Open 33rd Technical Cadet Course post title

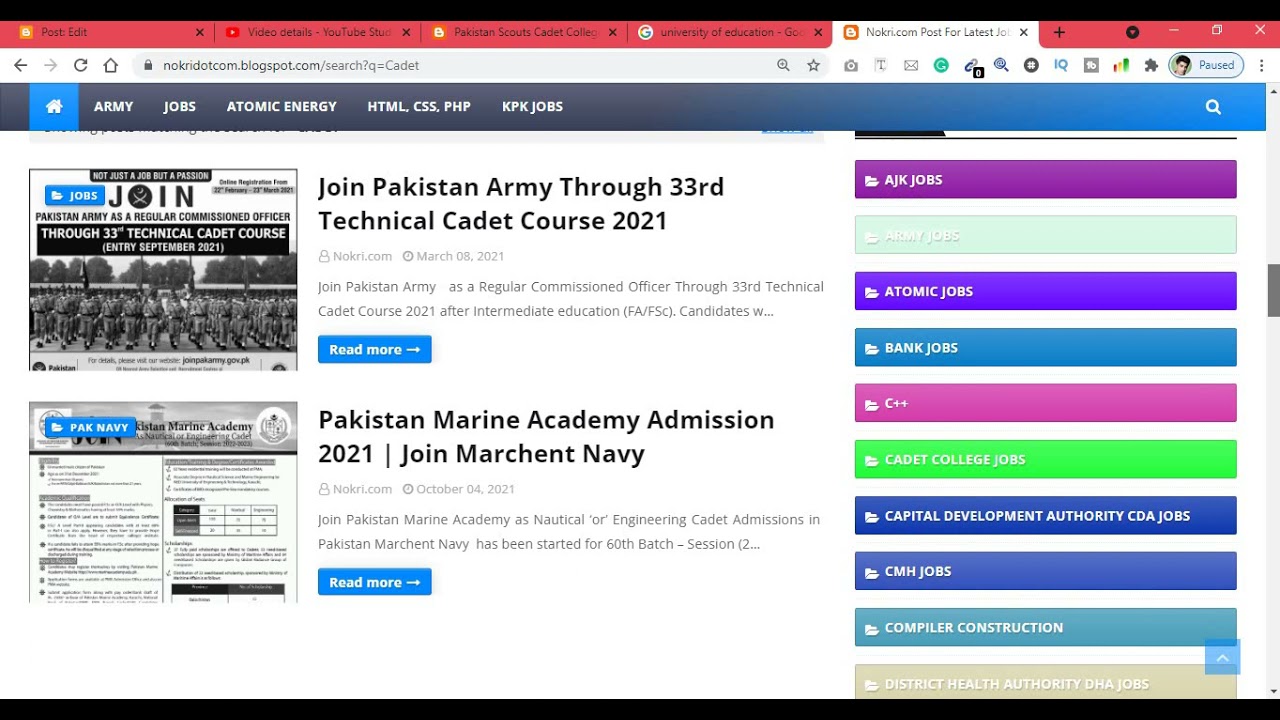tap(521, 203)
